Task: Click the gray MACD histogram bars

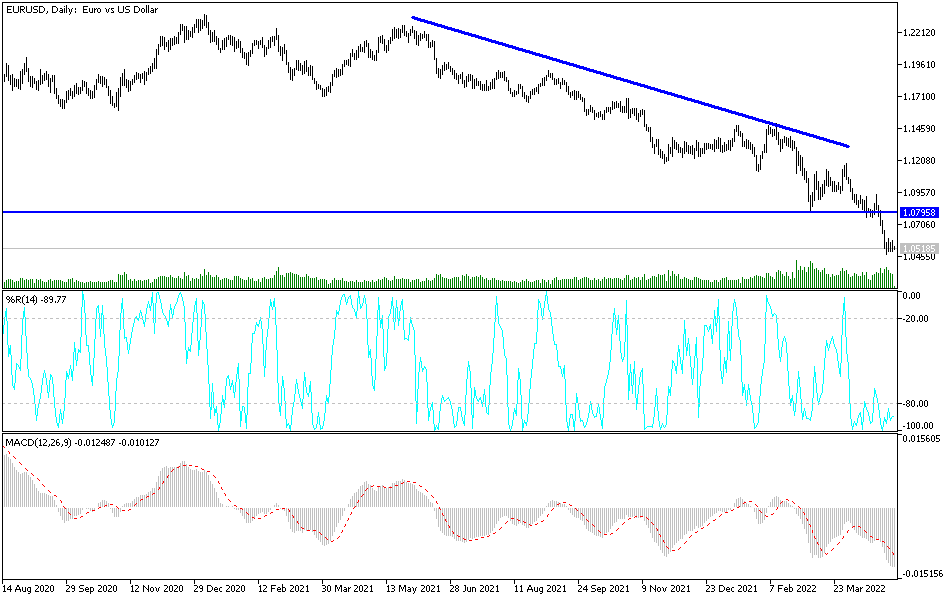Action: 180,490
